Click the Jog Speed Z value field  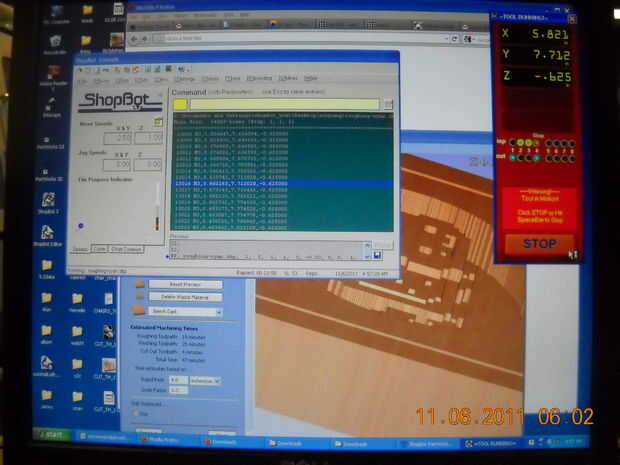(147, 164)
